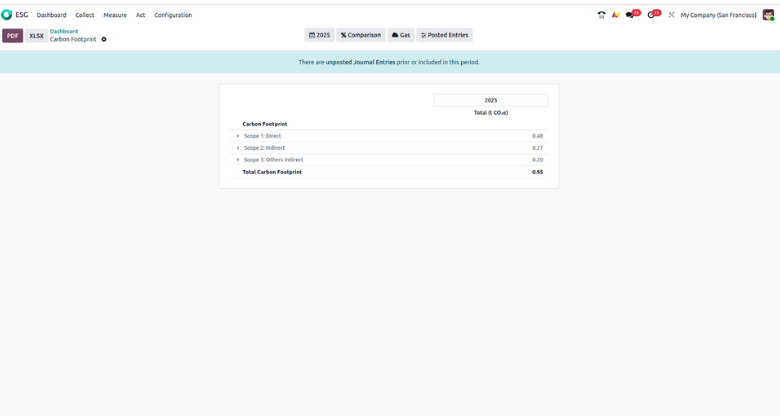Open the AI assistant icon

[615, 15]
